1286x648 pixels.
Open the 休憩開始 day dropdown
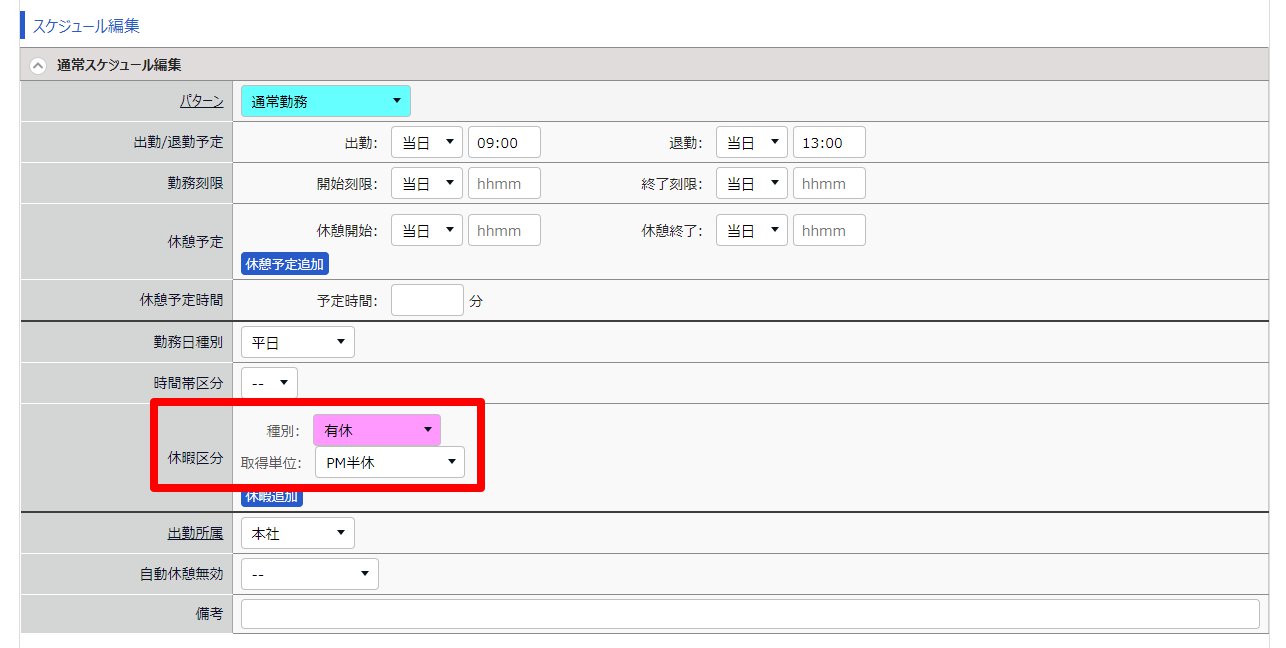(427, 230)
